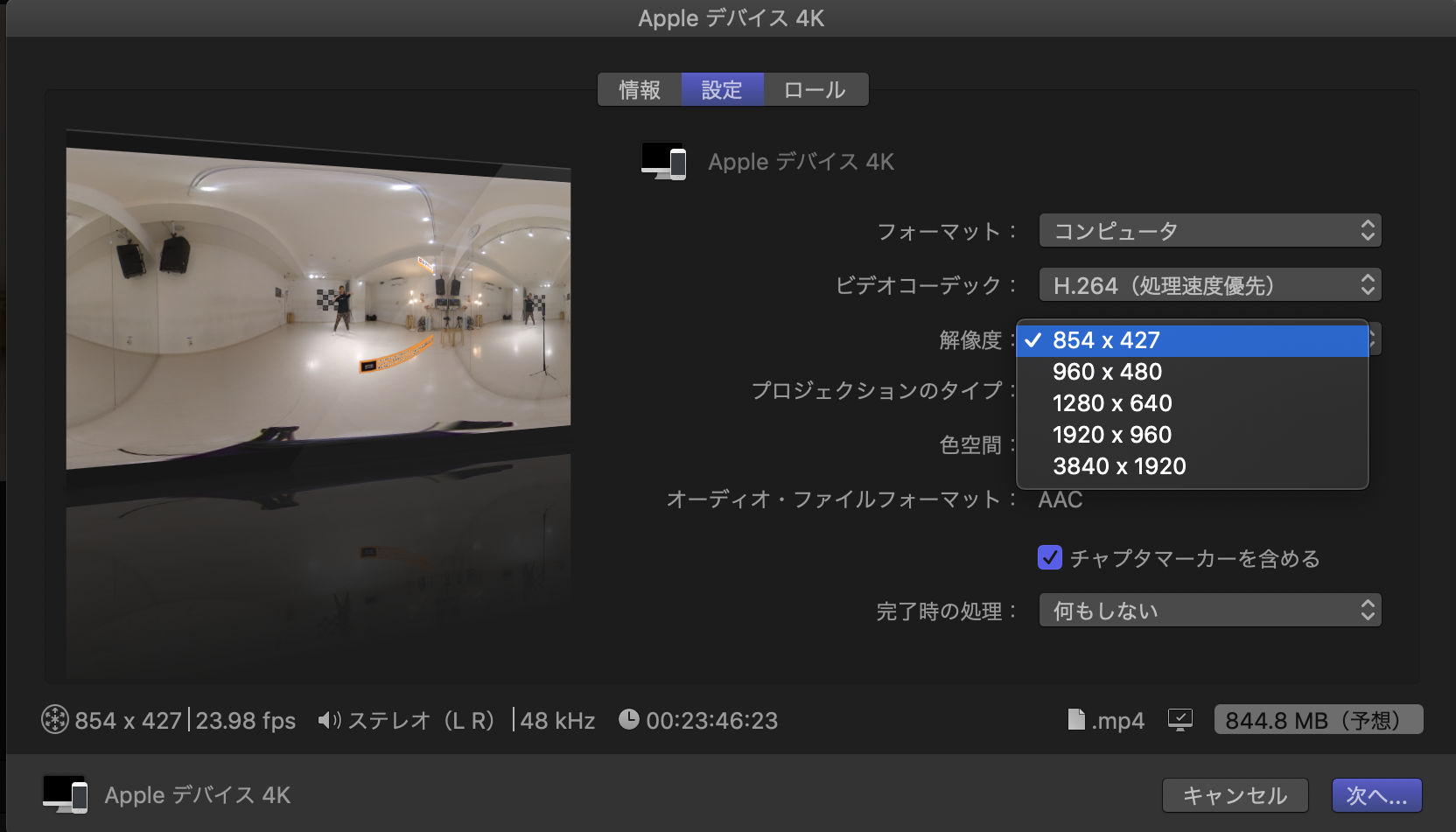Click the 23.98 fps frame rate text

coord(246,721)
